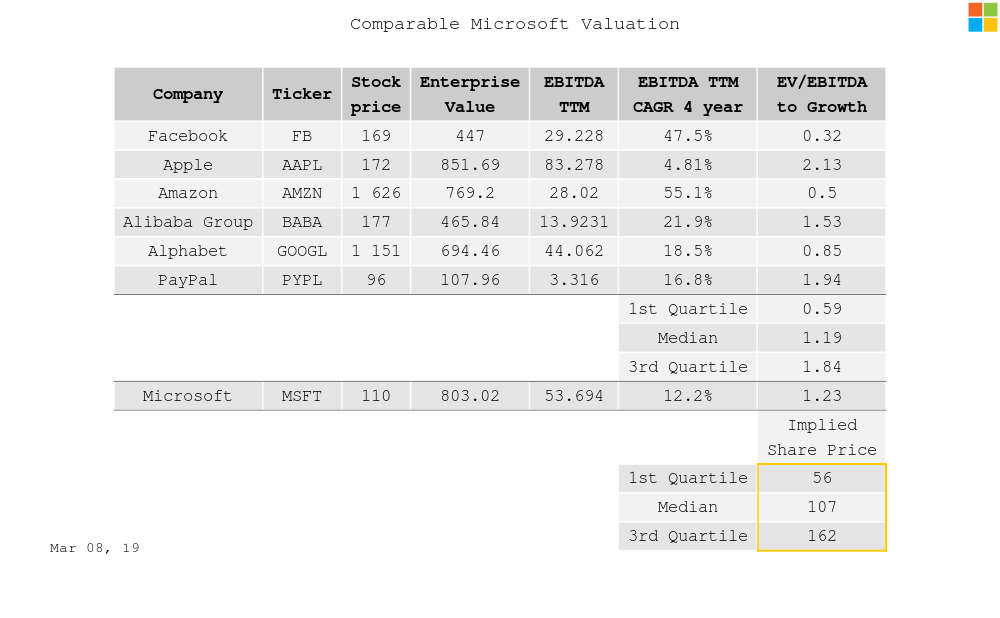Click the EV/EBITDA to Growth header
The image size is (1000, 618).
pyautogui.click(x=821, y=94)
